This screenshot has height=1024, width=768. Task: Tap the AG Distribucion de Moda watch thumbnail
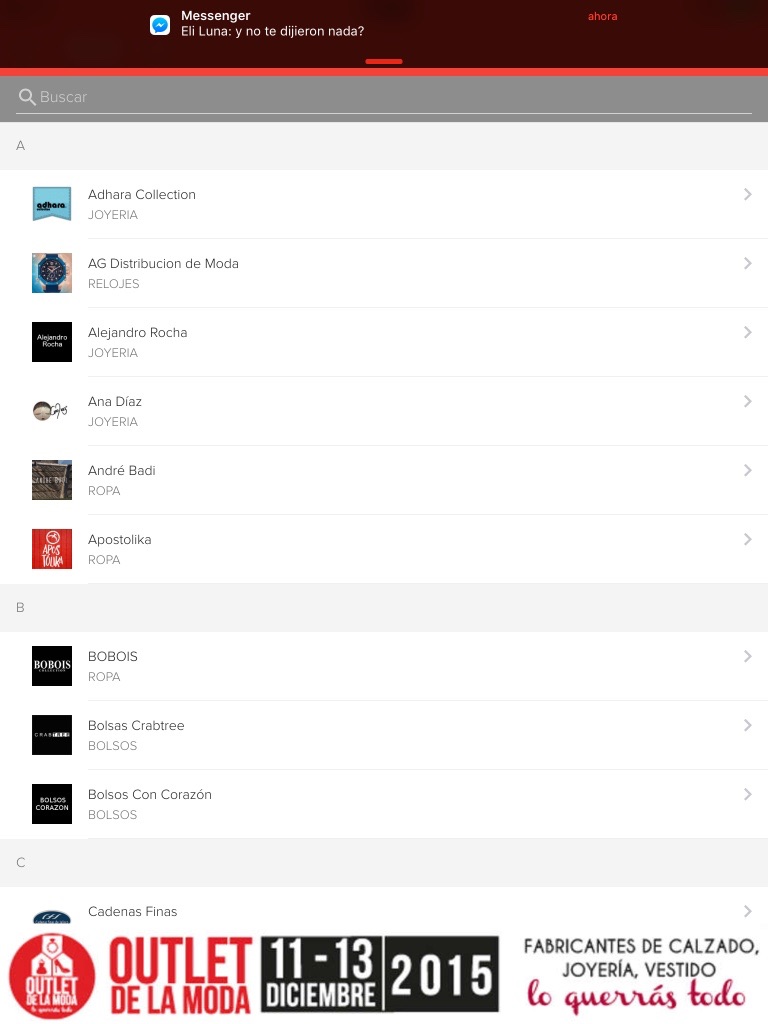52,273
